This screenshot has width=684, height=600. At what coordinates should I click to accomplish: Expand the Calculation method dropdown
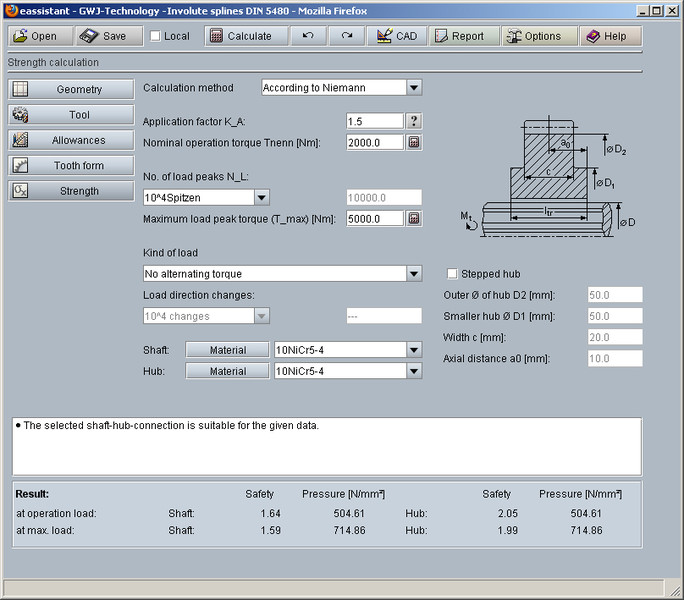click(414, 88)
